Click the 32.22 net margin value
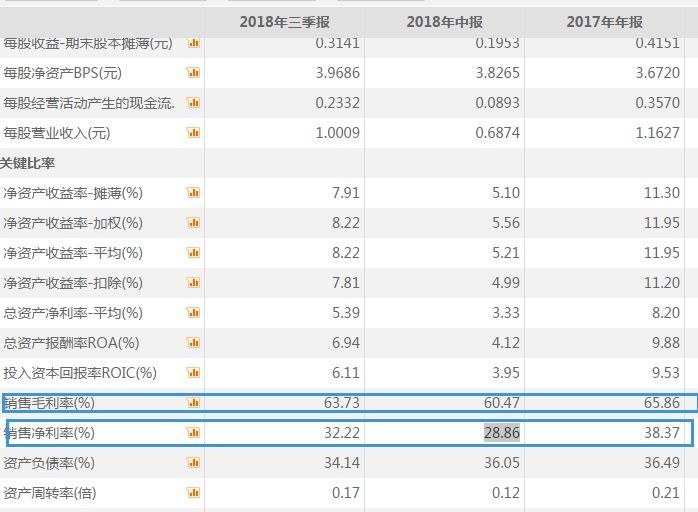The image size is (698, 512). pyautogui.click(x=341, y=433)
